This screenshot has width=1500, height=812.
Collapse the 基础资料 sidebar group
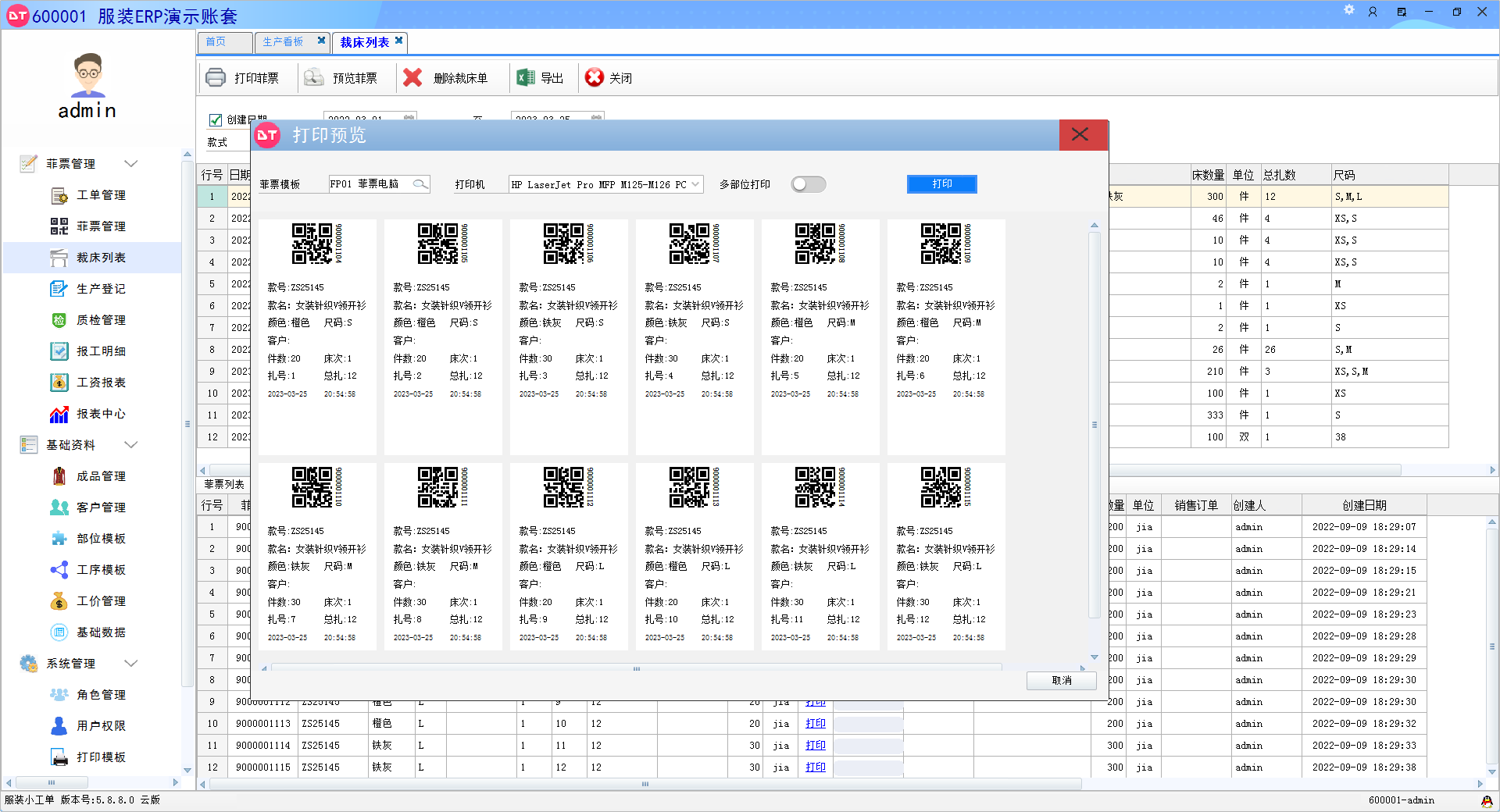131,444
